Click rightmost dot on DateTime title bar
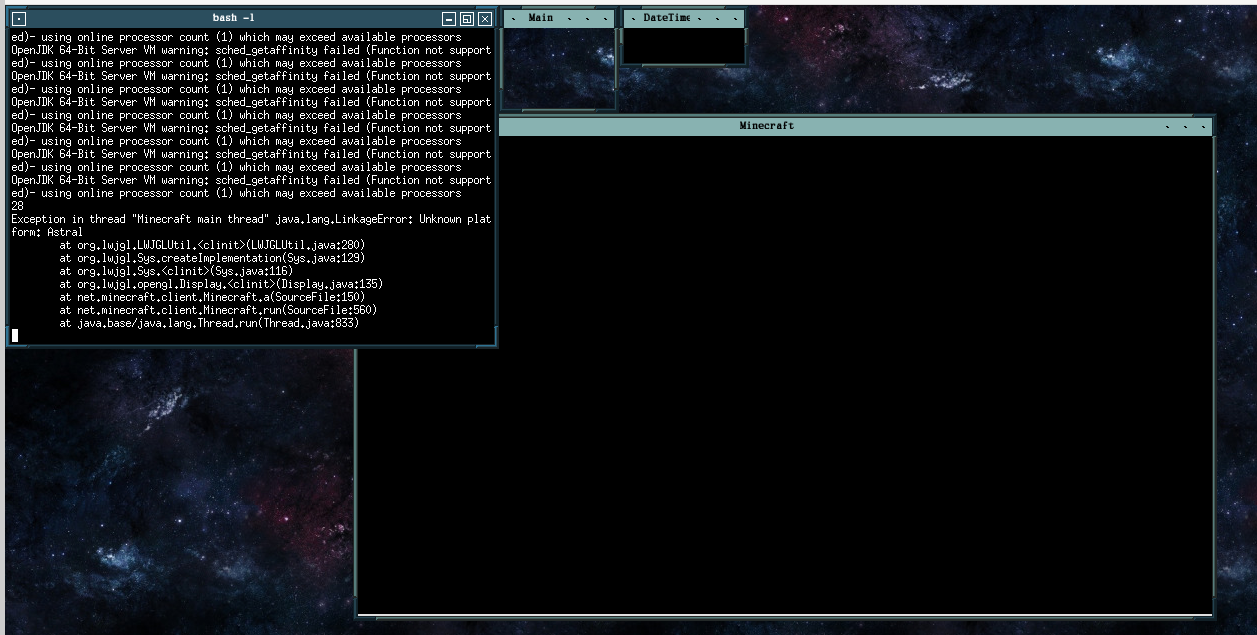 [736, 19]
